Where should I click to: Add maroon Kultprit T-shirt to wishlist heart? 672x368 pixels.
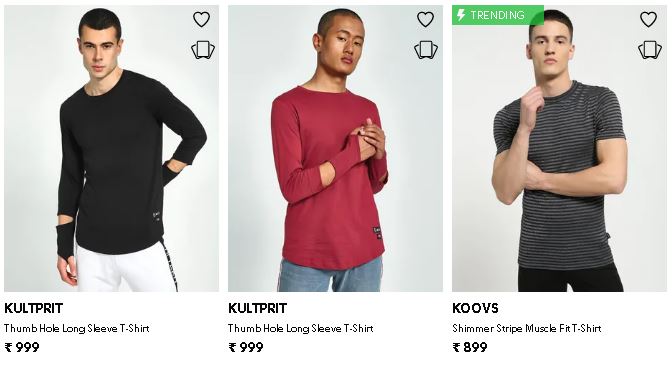point(425,19)
